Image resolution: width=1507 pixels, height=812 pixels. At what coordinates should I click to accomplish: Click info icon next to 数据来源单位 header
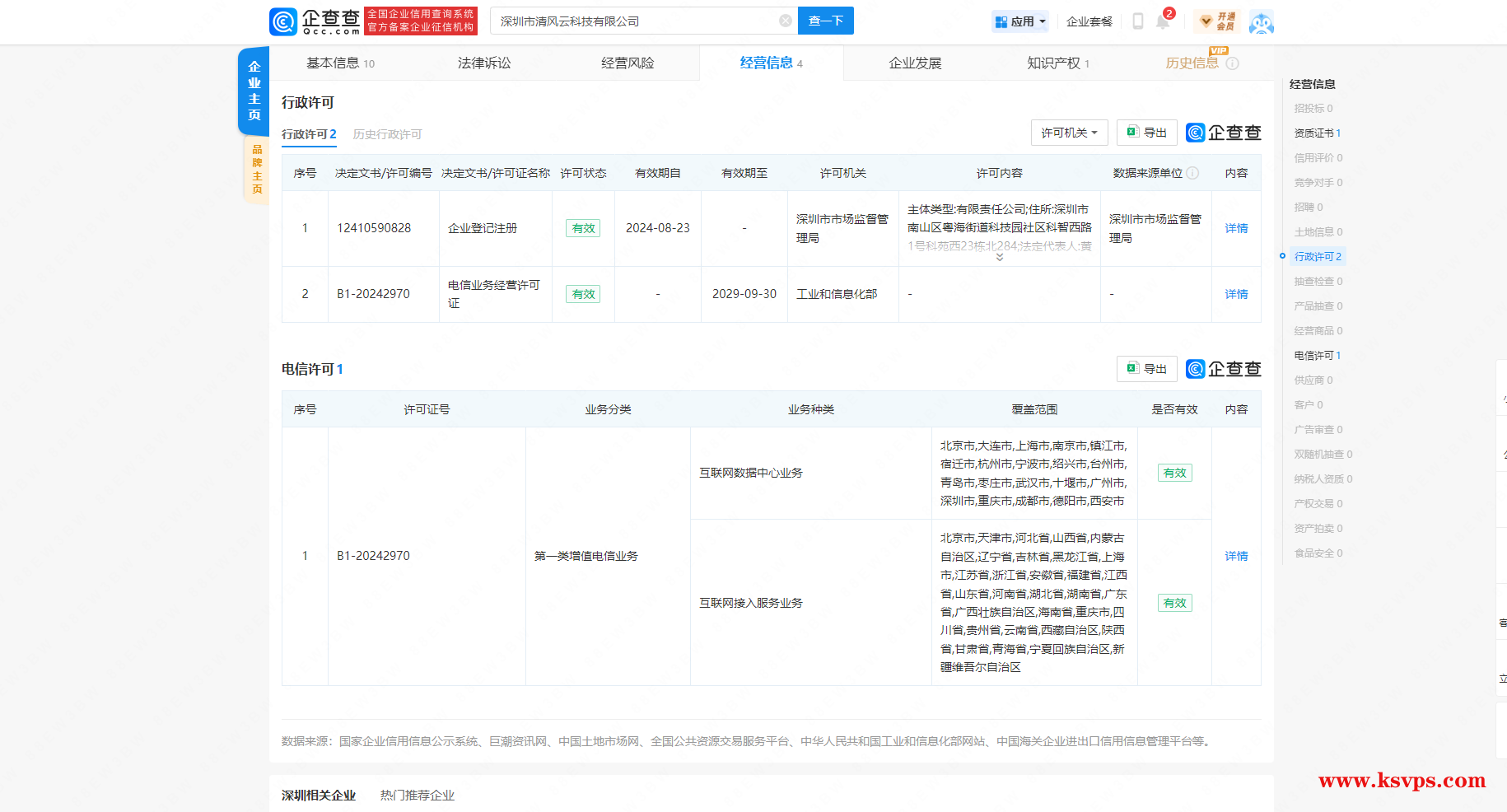pyautogui.click(x=1192, y=173)
